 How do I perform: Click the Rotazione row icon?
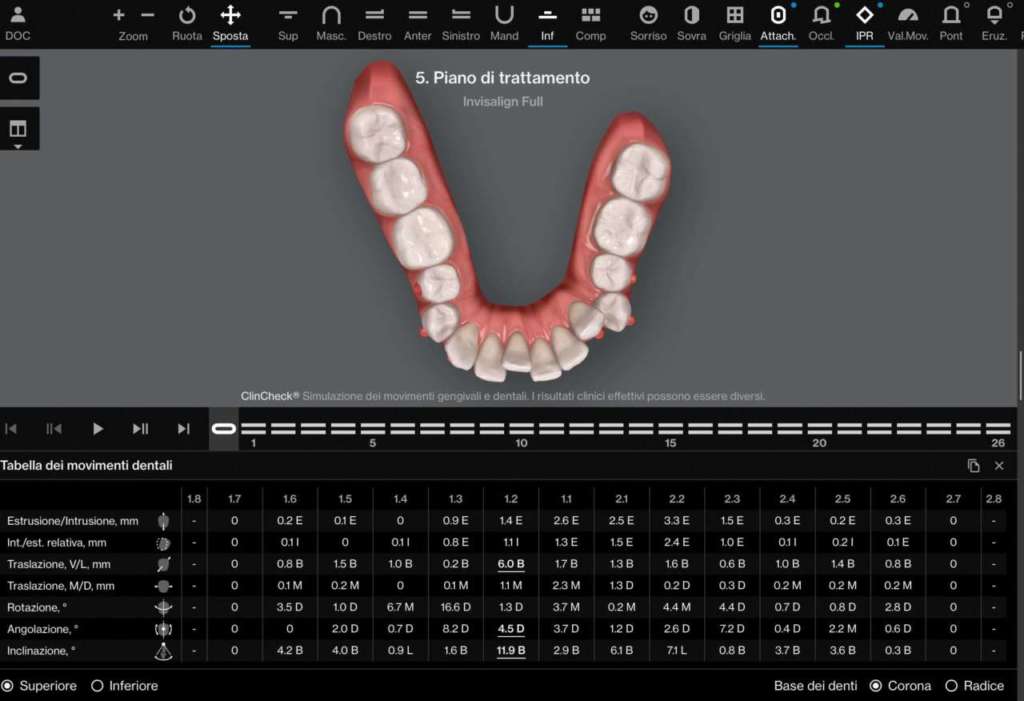[x=163, y=608]
